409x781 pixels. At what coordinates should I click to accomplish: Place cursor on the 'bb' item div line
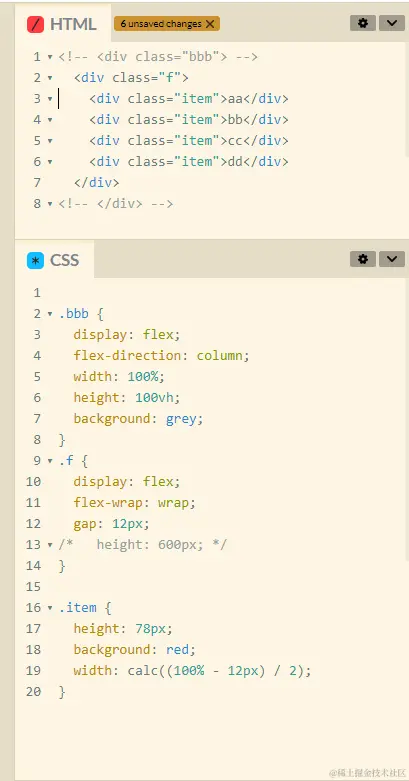189,120
